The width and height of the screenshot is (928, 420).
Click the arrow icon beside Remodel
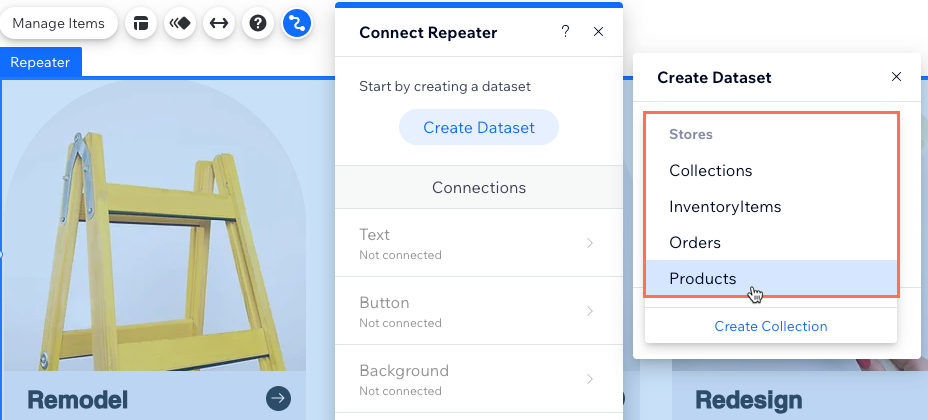[279, 398]
